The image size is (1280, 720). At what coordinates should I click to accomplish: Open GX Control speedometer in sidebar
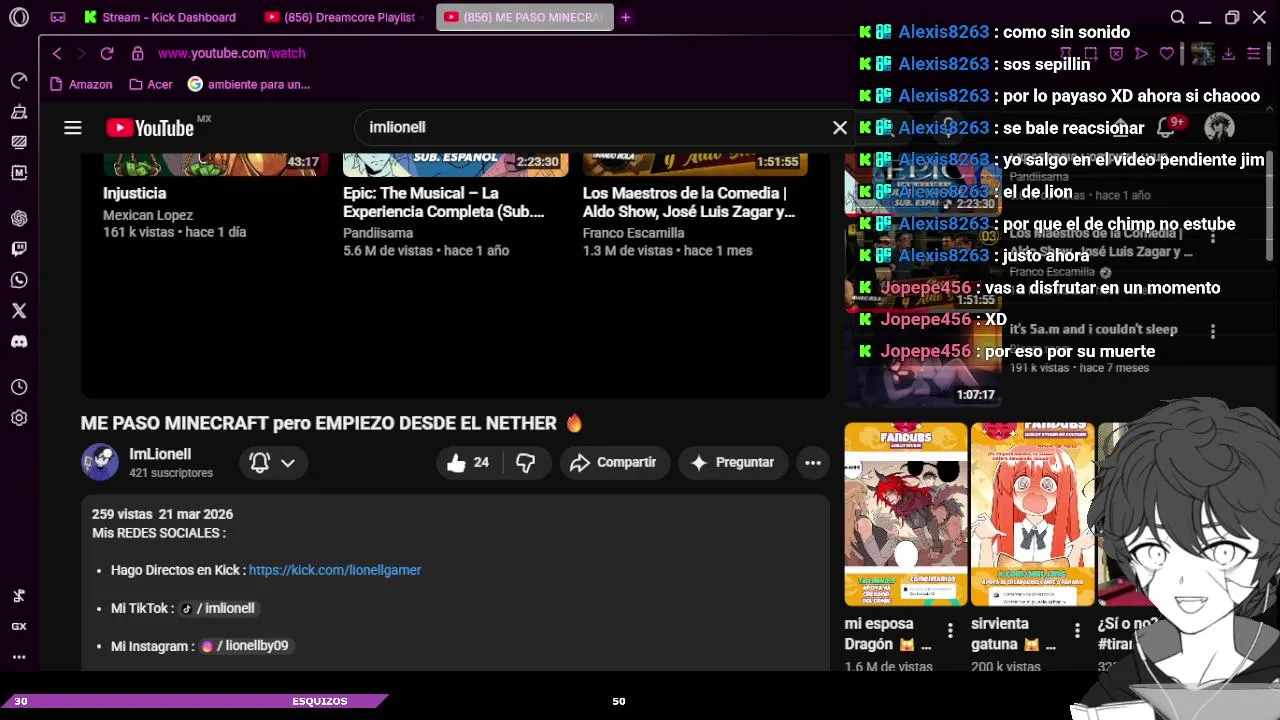coord(19,80)
